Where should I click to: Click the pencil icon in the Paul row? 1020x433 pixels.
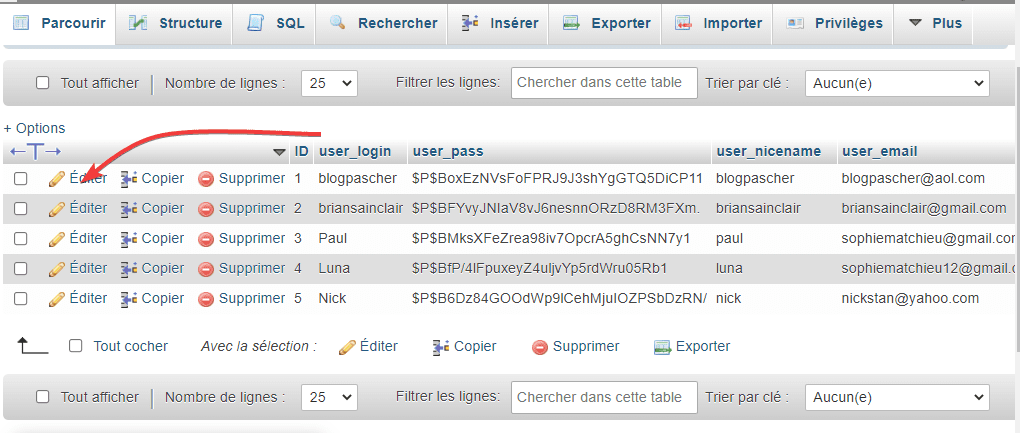coord(57,239)
